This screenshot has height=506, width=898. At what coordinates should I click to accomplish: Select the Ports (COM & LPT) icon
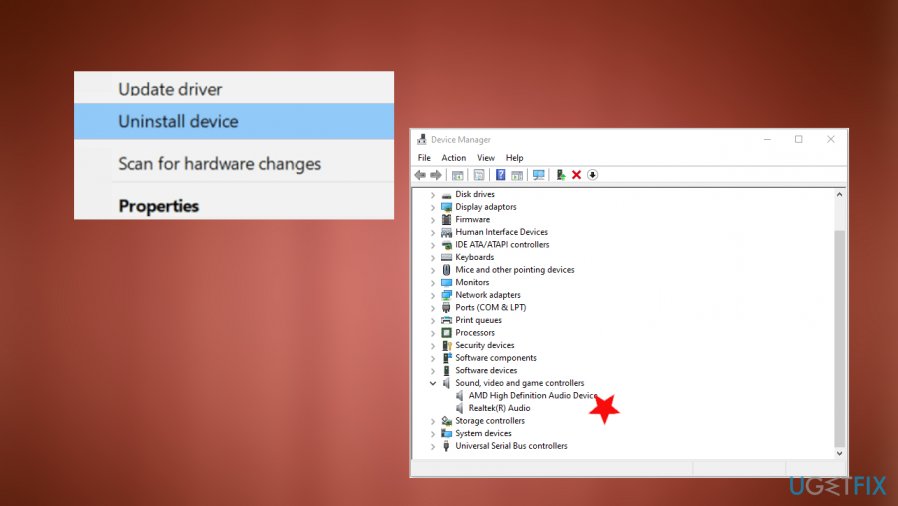447,308
